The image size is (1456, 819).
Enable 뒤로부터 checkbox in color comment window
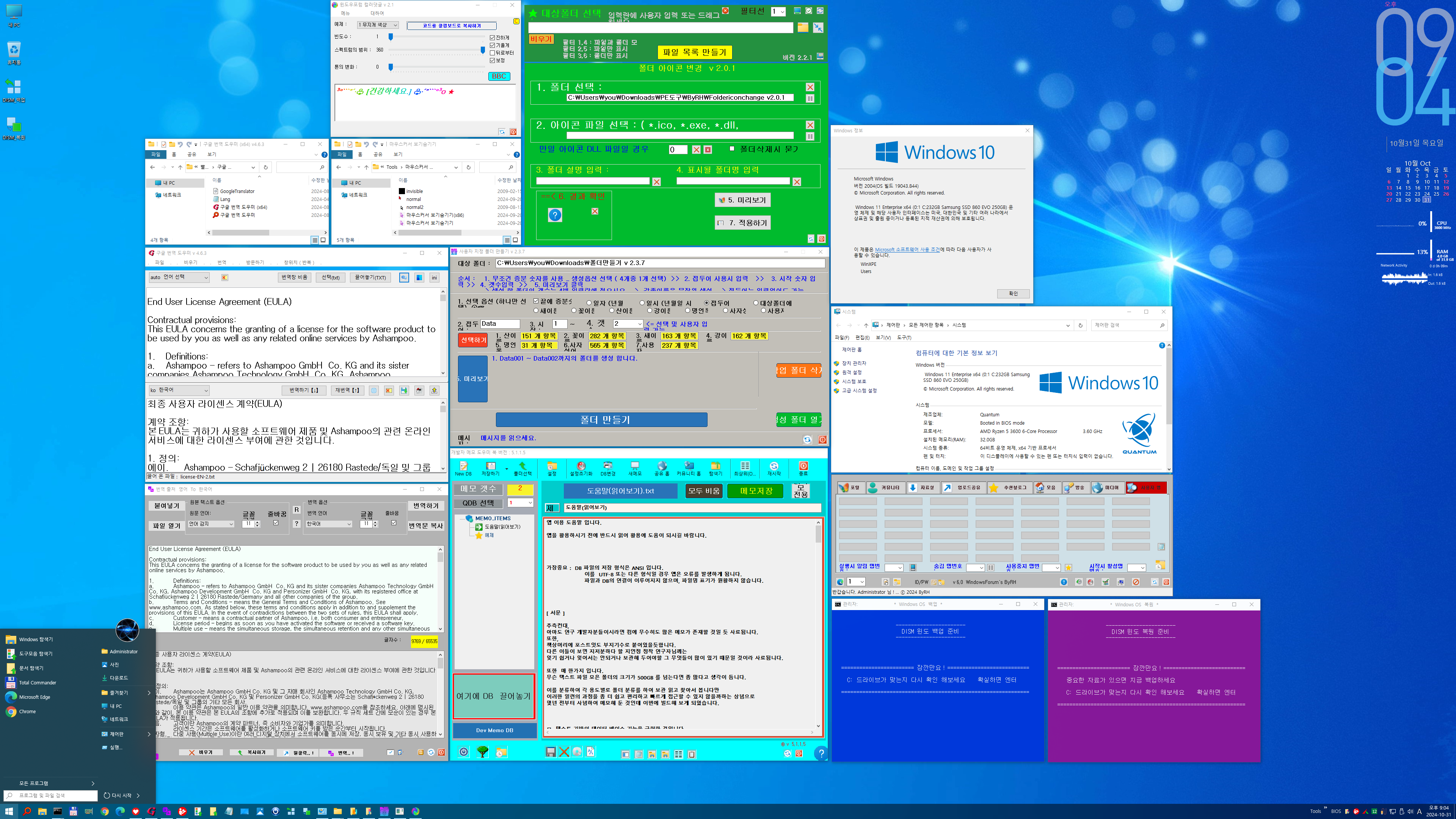492,53
